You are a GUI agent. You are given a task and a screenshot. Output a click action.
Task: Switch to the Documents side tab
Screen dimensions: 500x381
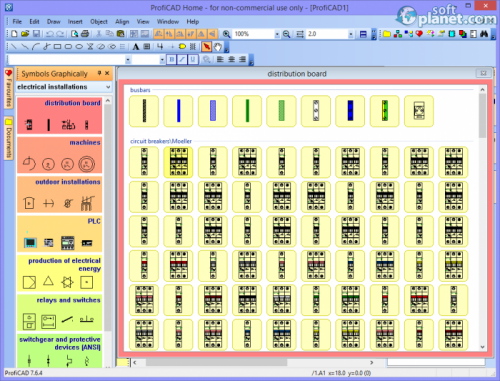click(8, 138)
